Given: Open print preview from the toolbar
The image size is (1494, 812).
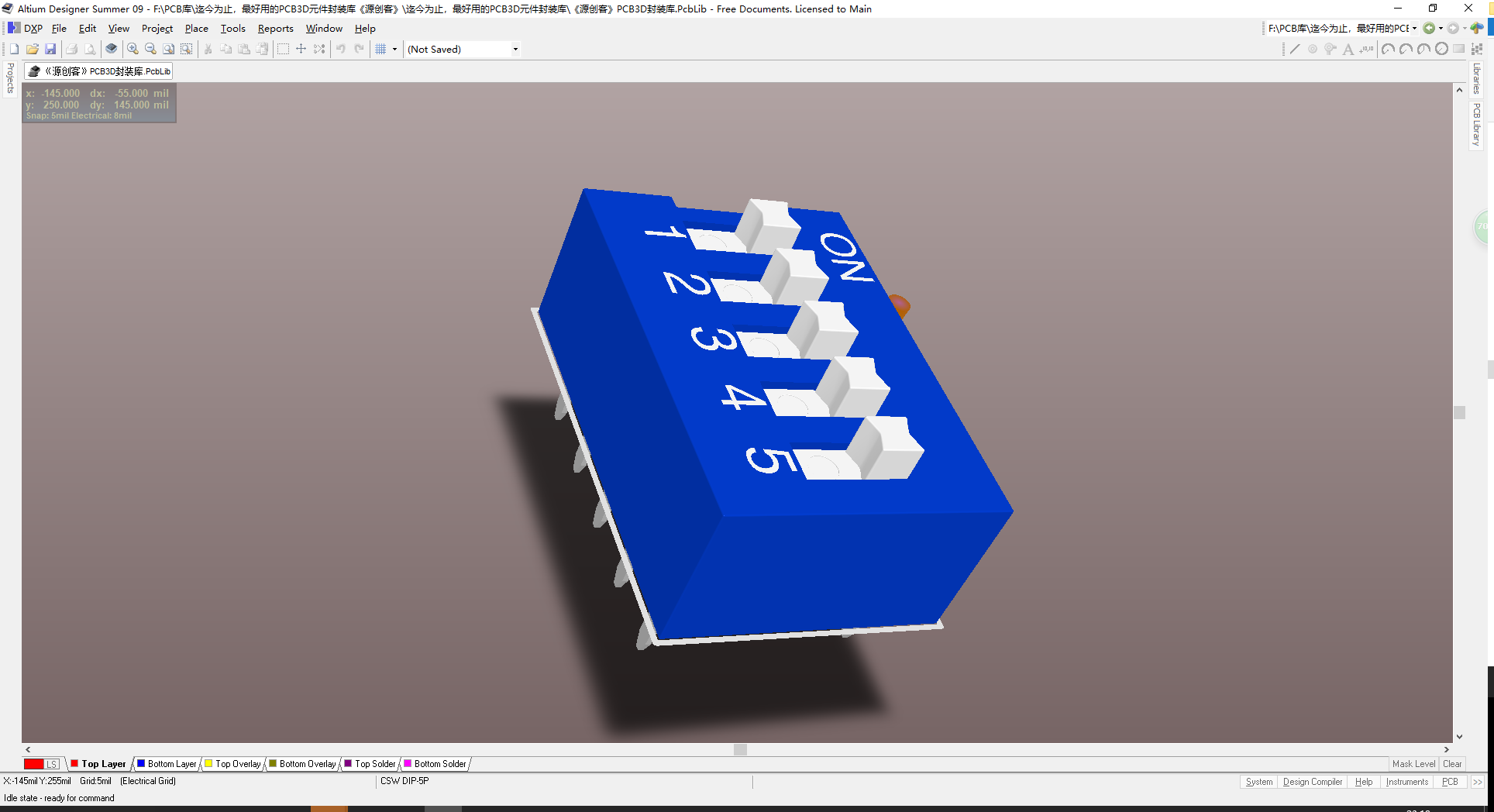Looking at the screenshot, I should point(90,49).
